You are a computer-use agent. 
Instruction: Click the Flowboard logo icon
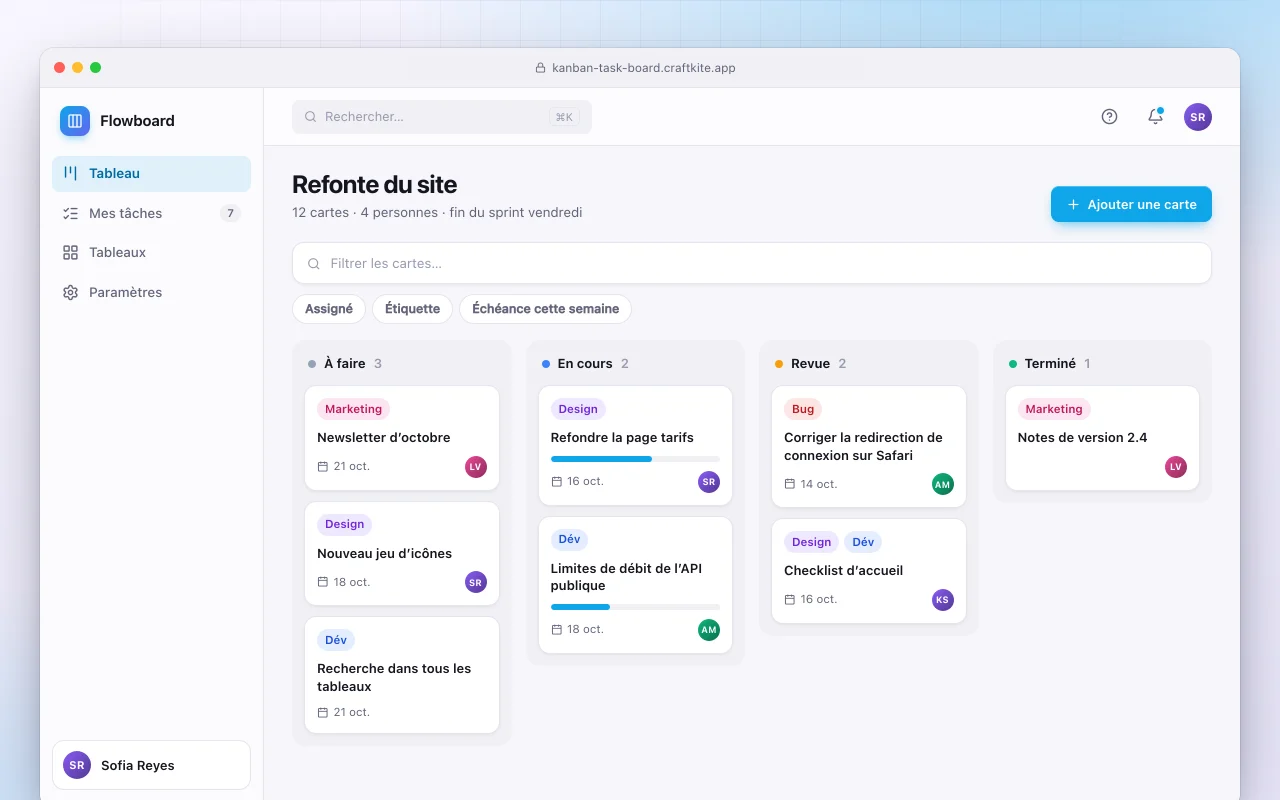coord(75,121)
